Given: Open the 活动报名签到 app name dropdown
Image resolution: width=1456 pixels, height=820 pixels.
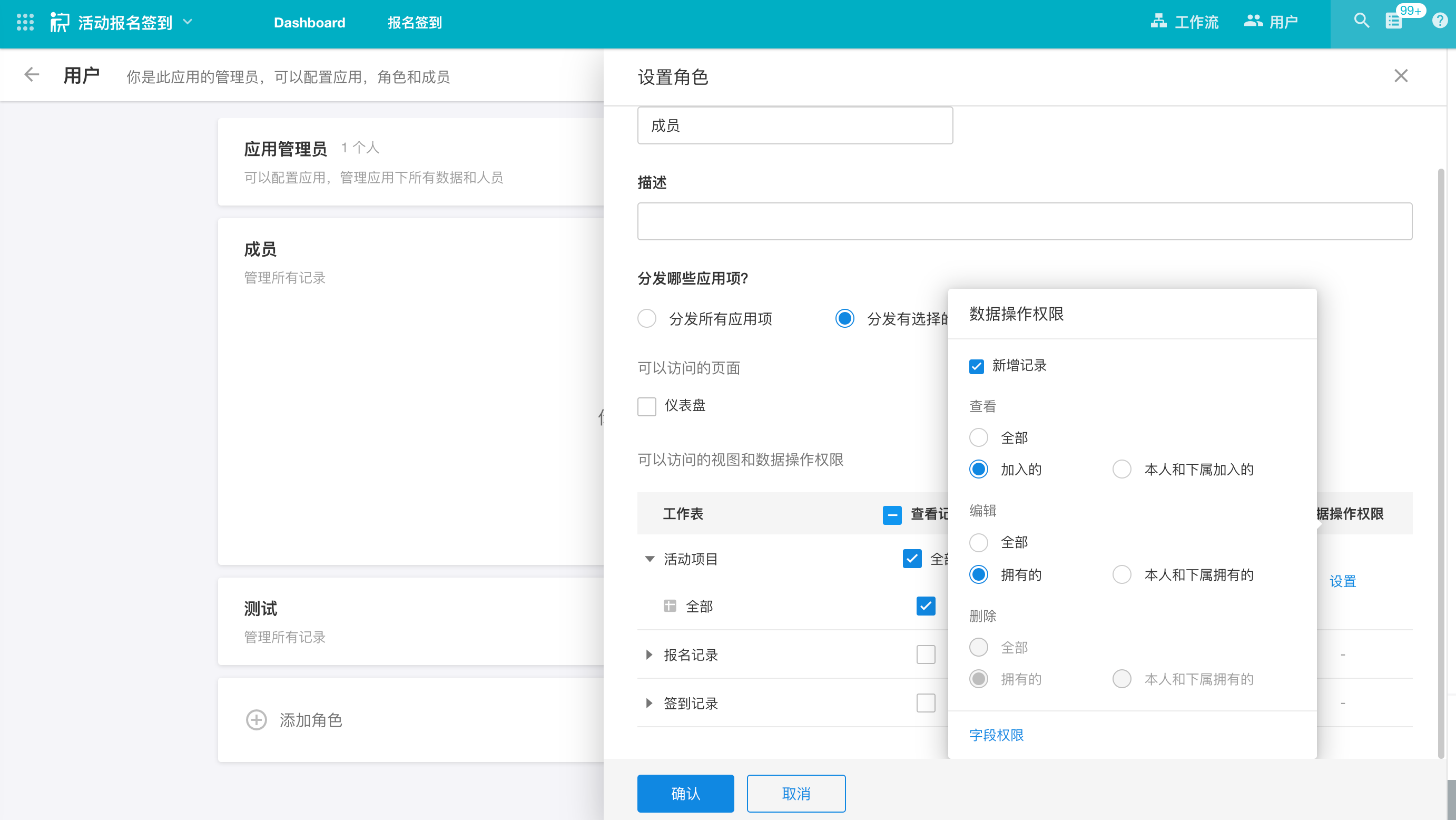Looking at the screenshot, I should (188, 22).
